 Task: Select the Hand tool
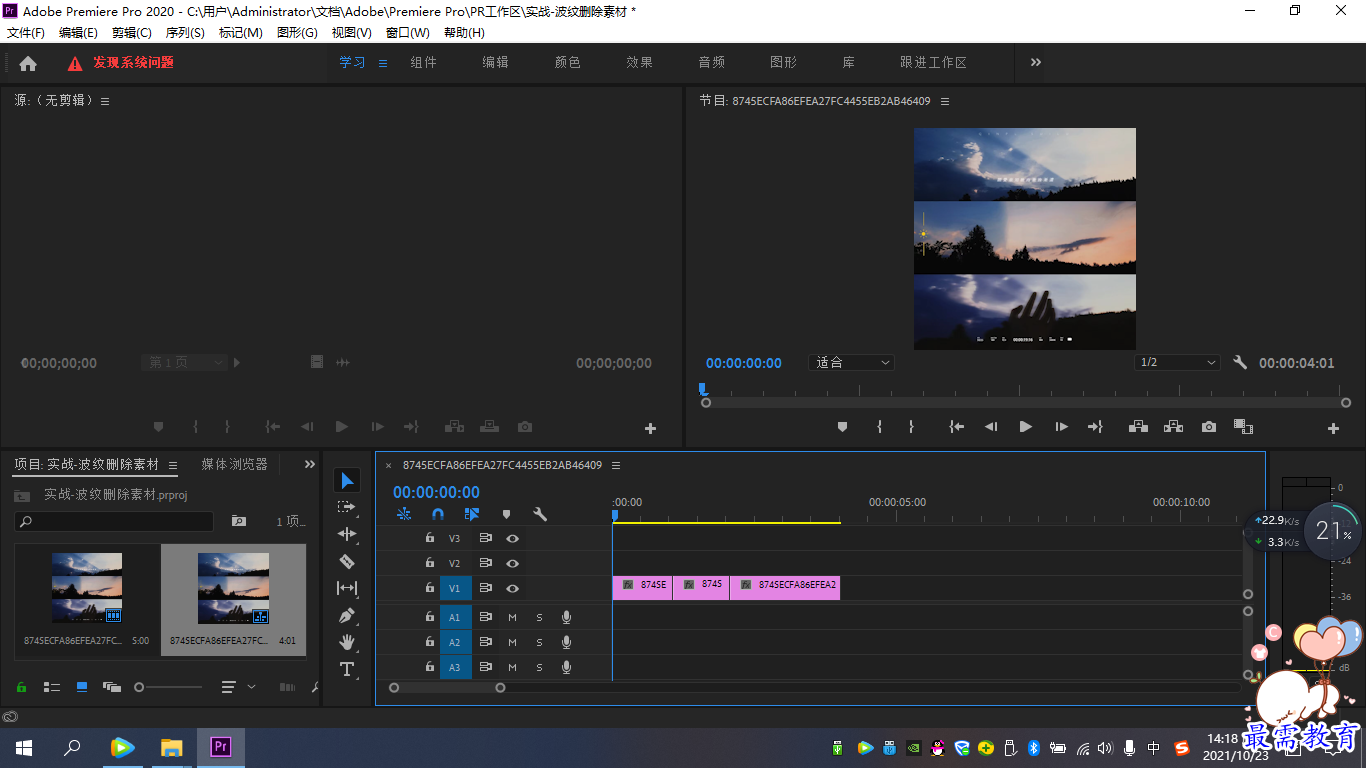[x=347, y=642]
